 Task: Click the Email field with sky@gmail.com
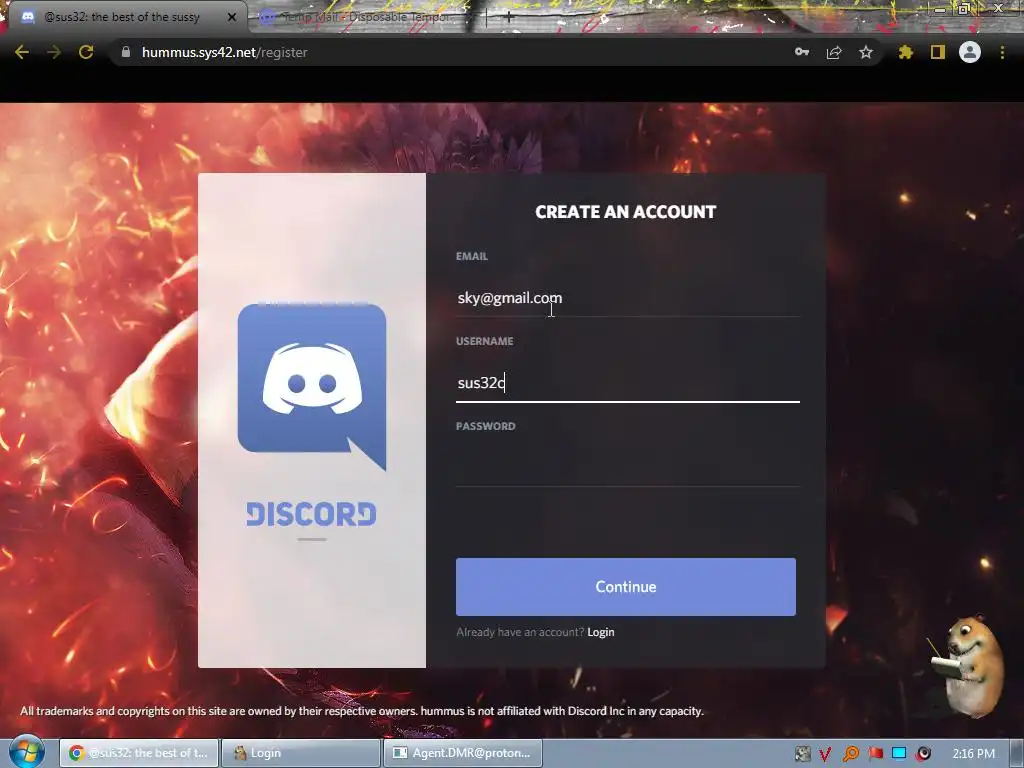pyautogui.click(x=628, y=298)
